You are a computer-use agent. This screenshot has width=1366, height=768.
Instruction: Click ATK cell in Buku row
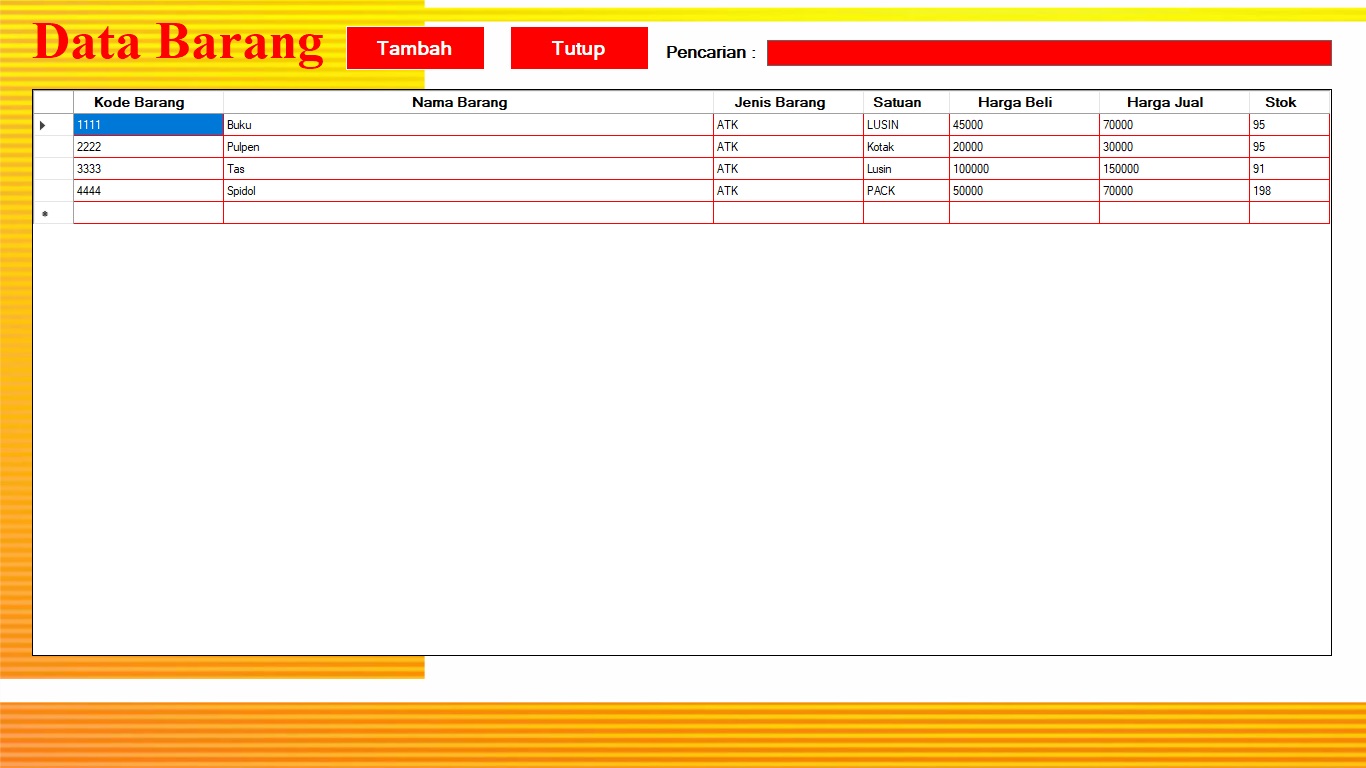788,125
